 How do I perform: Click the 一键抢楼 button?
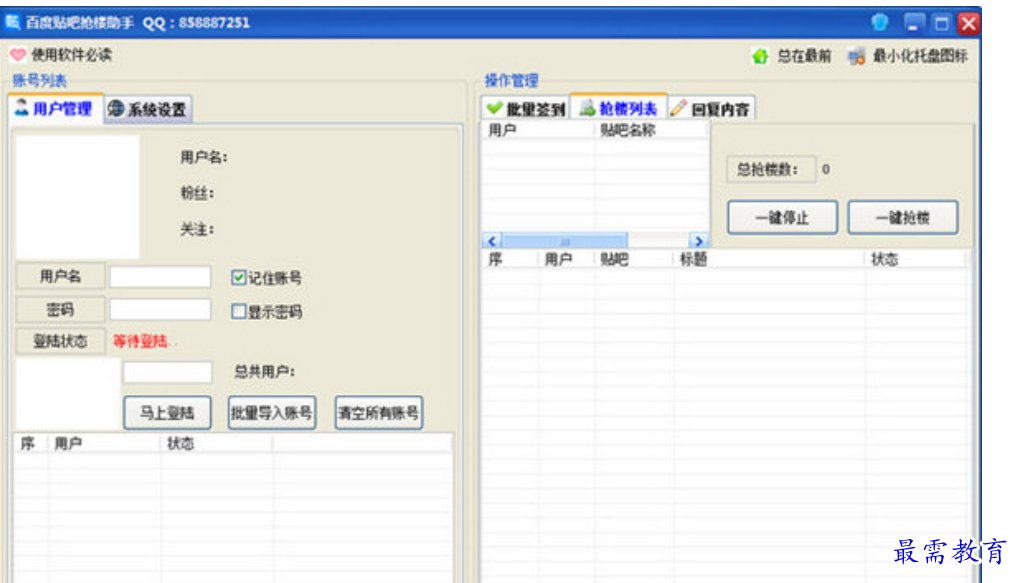[902, 217]
